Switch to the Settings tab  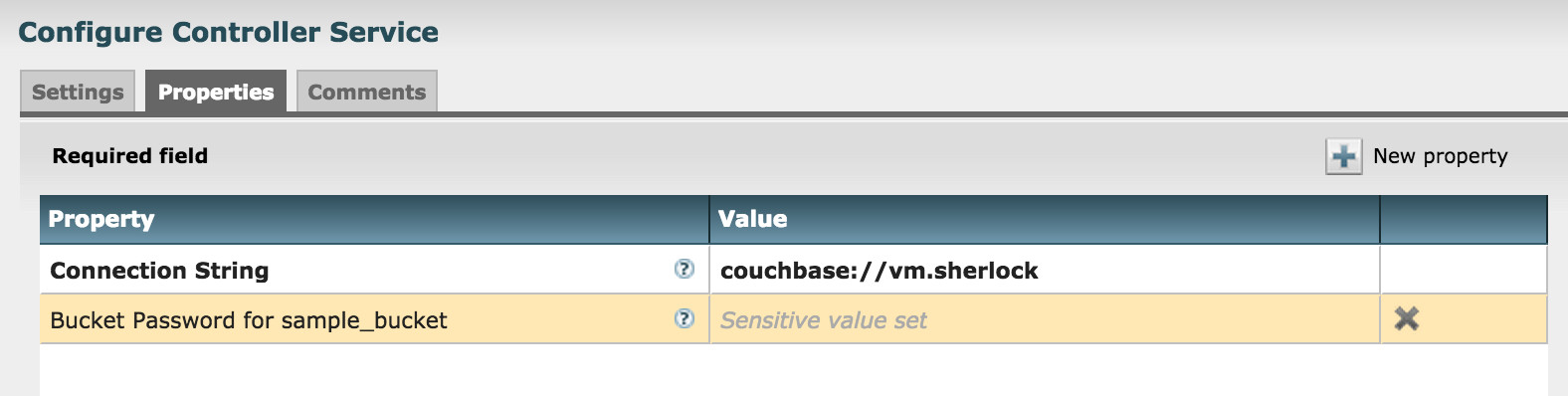pyautogui.click(x=78, y=92)
